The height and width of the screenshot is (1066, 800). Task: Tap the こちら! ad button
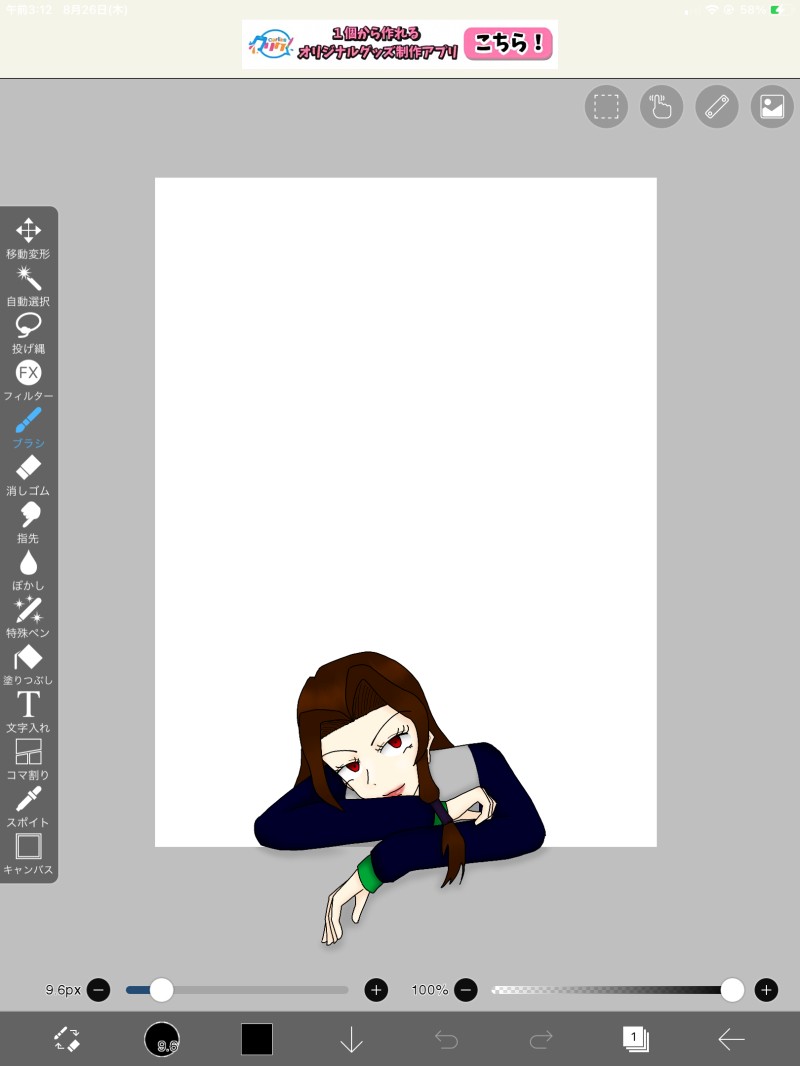pos(508,44)
